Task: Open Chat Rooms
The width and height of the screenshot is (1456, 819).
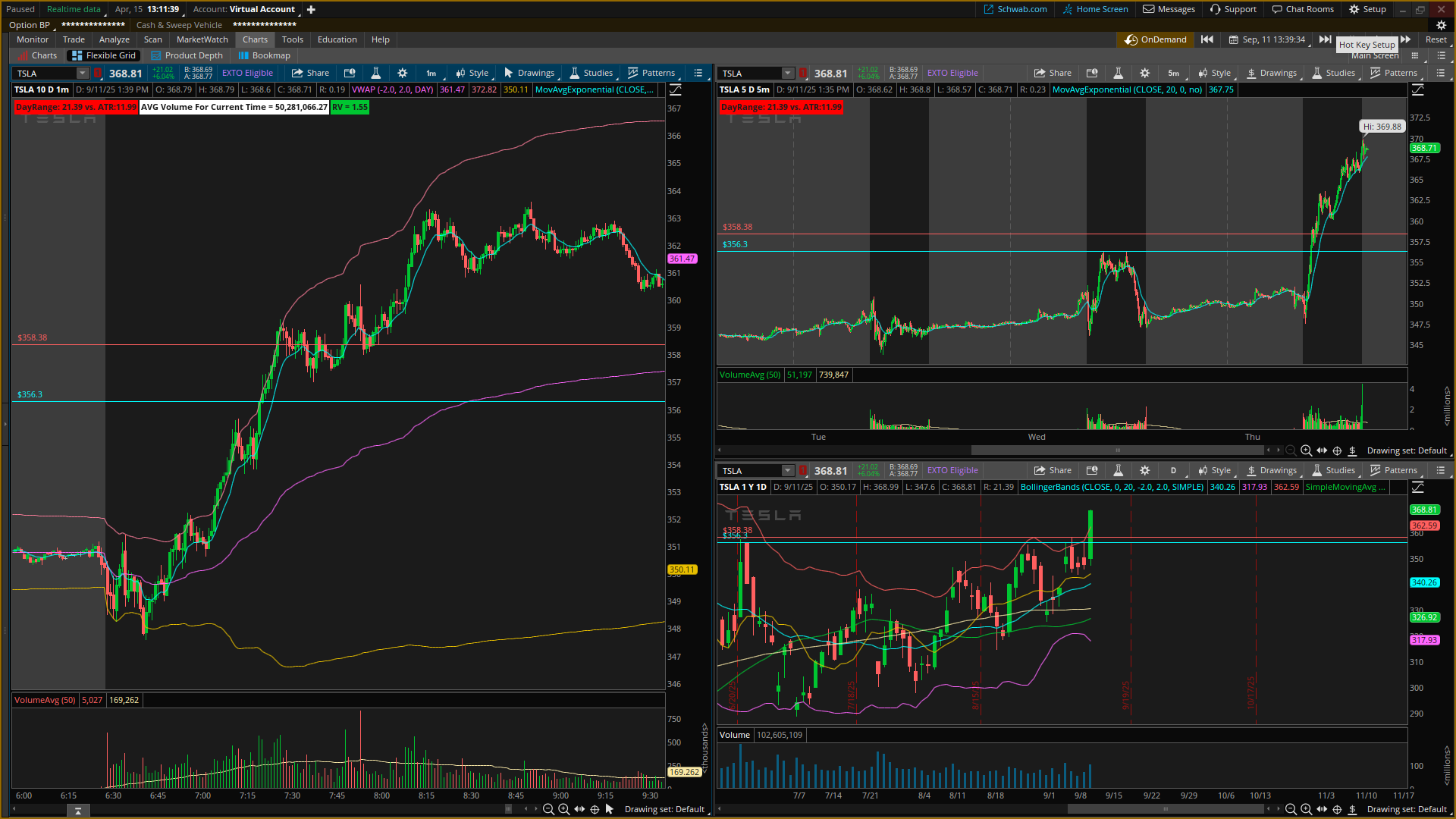Action: point(1303,9)
